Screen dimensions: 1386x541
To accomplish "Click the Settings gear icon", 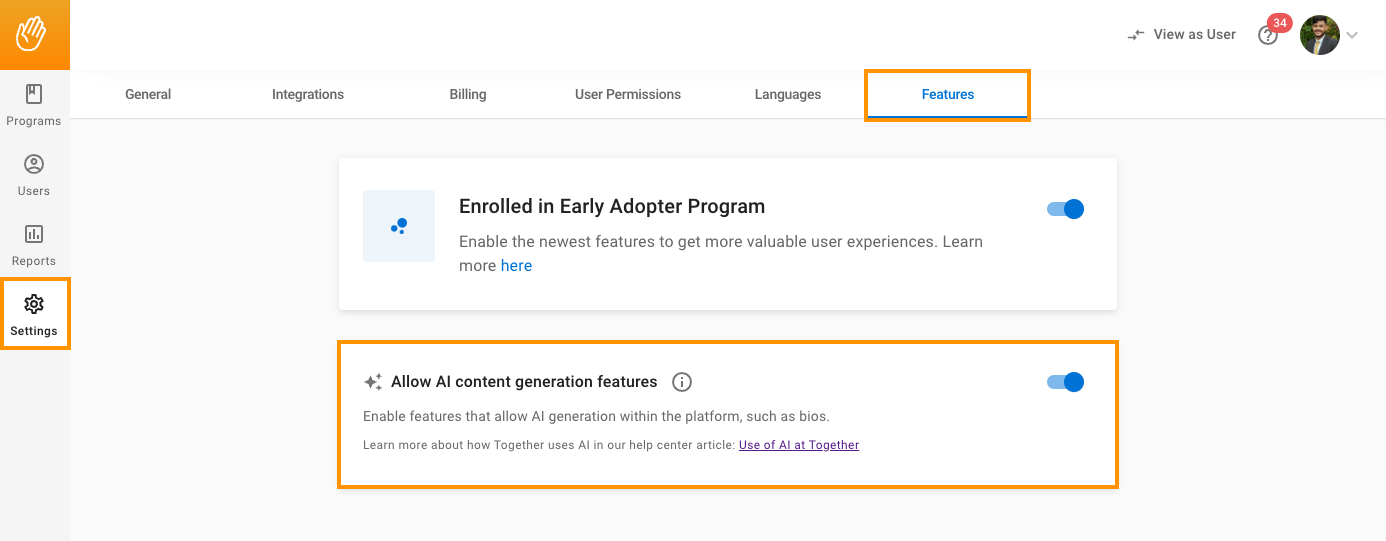I will pyautogui.click(x=34, y=304).
